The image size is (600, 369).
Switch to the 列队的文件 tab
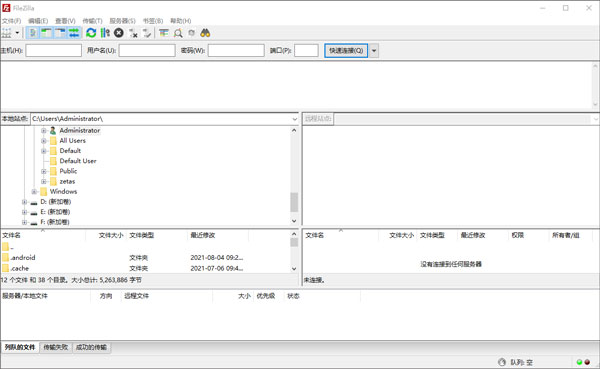point(20,347)
